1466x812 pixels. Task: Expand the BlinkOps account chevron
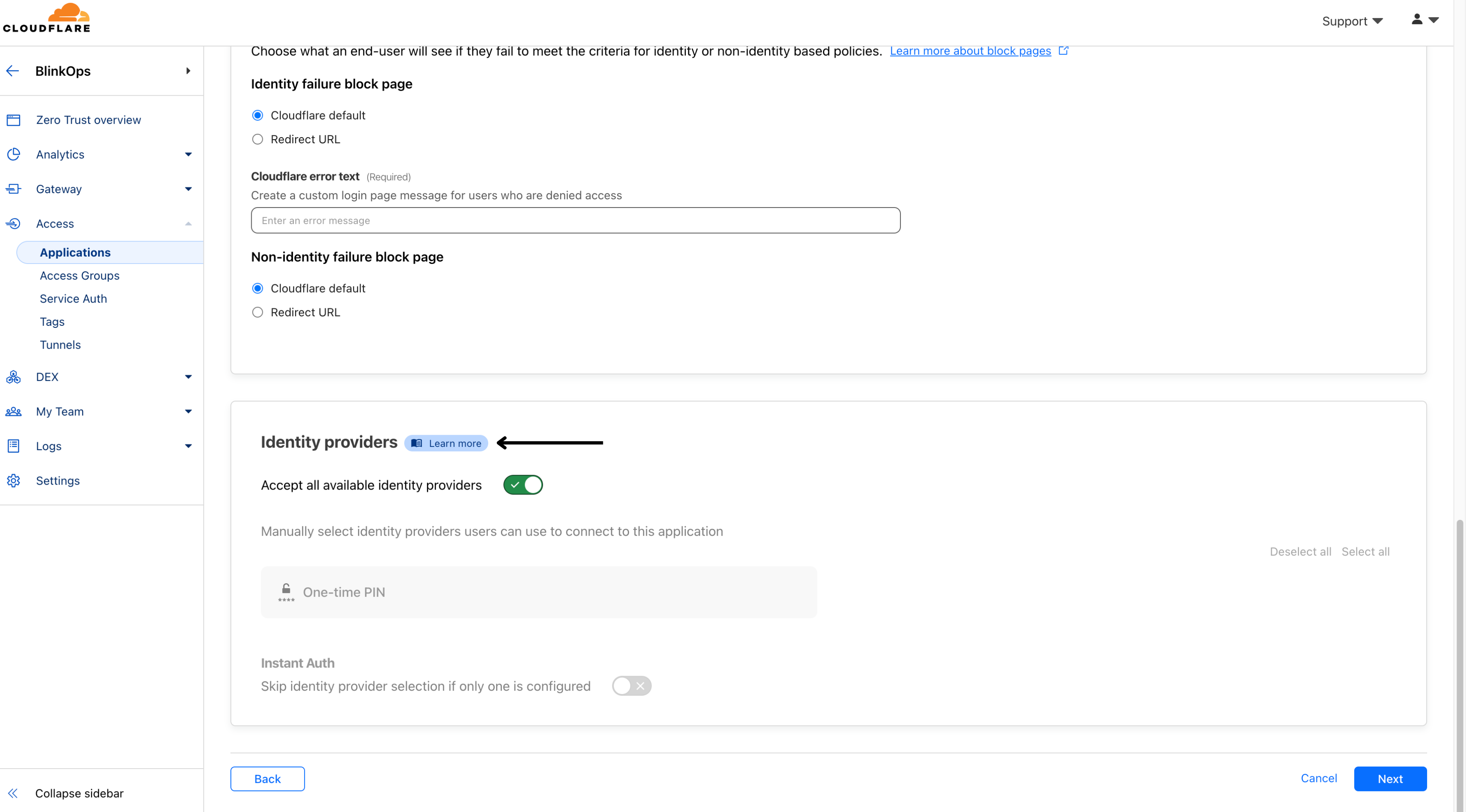tap(188, 71)
